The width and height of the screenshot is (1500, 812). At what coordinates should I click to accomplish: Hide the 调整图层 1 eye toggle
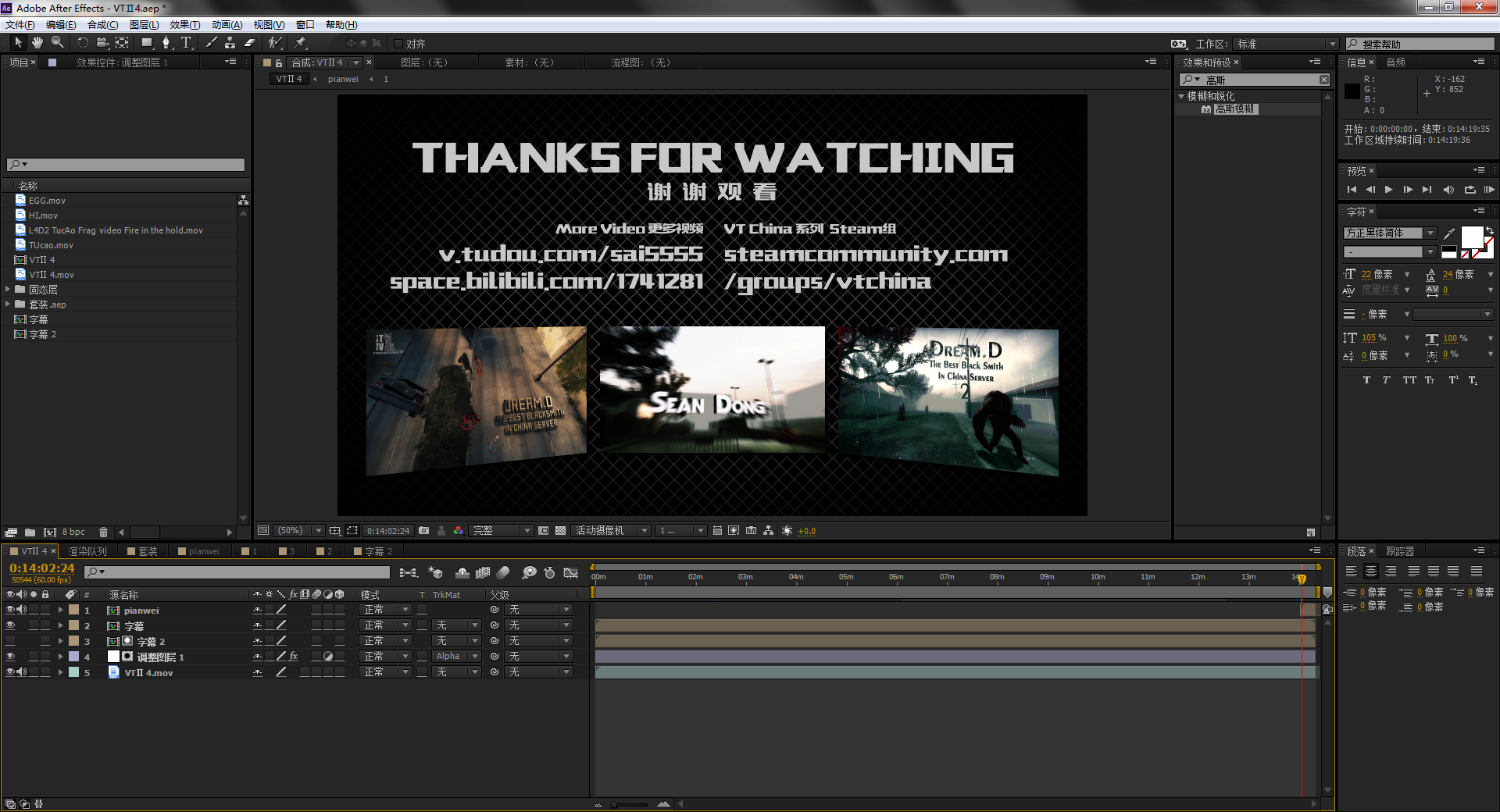[x=10, y=657]
